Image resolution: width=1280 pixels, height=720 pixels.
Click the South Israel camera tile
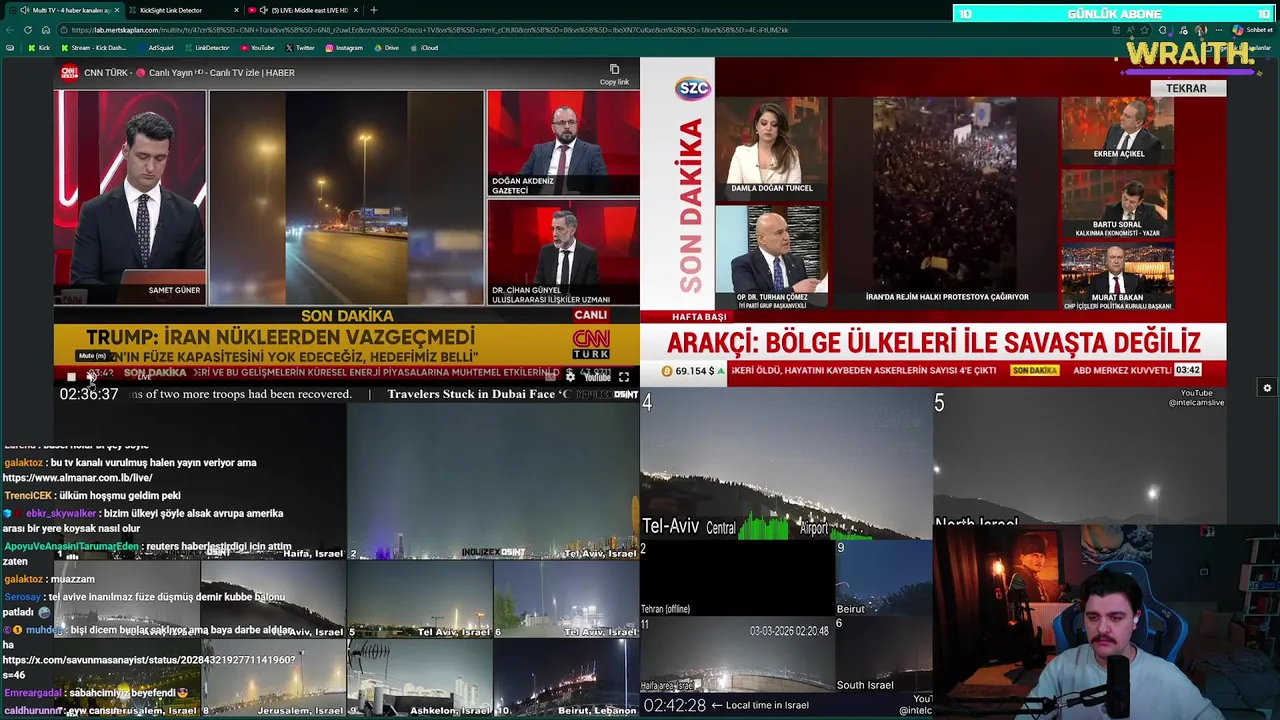click(884, 654)
